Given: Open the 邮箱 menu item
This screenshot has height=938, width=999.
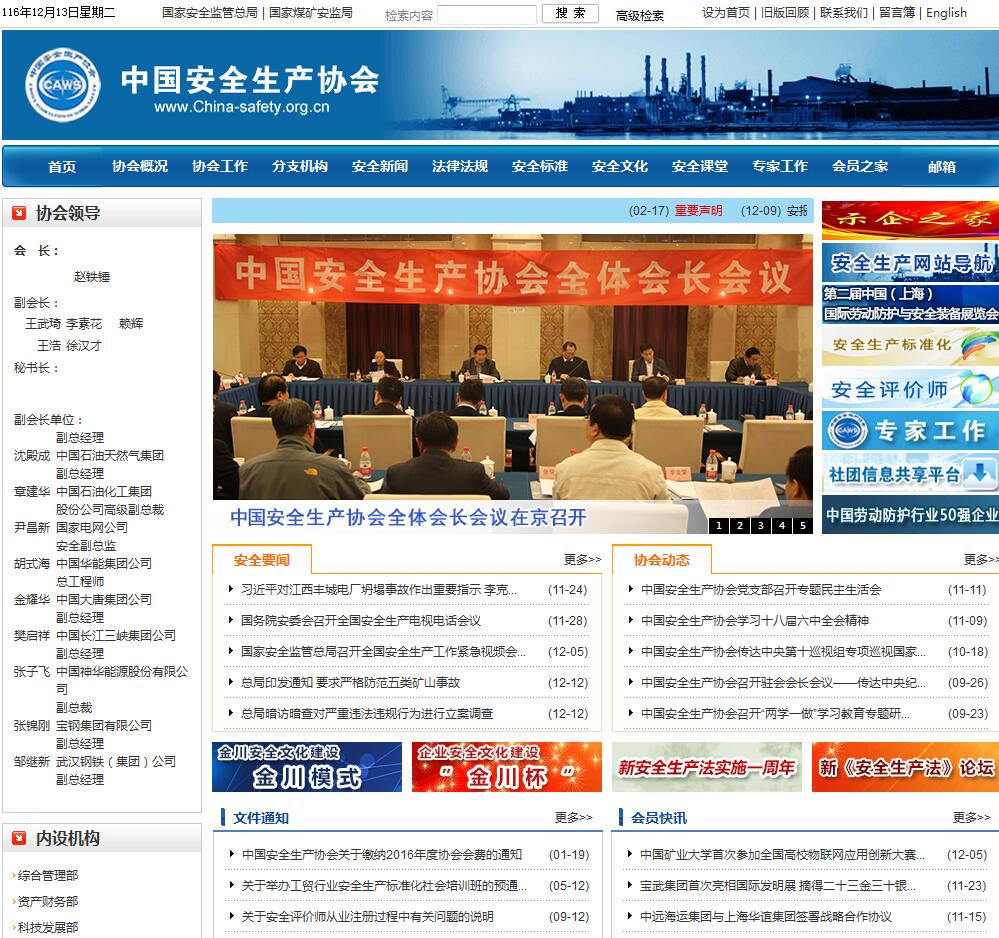Looking at the screenshot, I should (942, 167).
